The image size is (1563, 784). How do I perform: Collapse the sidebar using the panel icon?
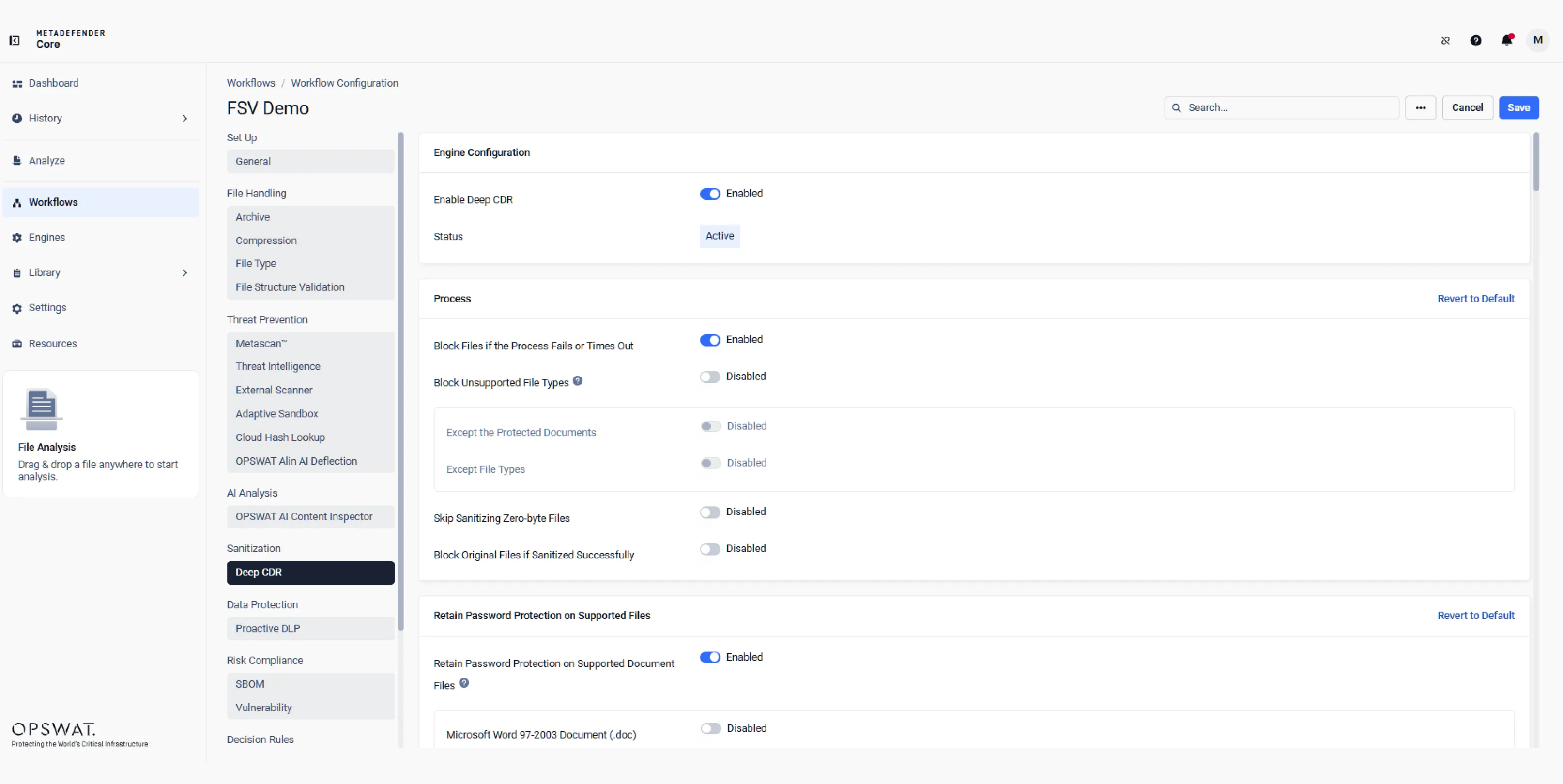[15, 41]
